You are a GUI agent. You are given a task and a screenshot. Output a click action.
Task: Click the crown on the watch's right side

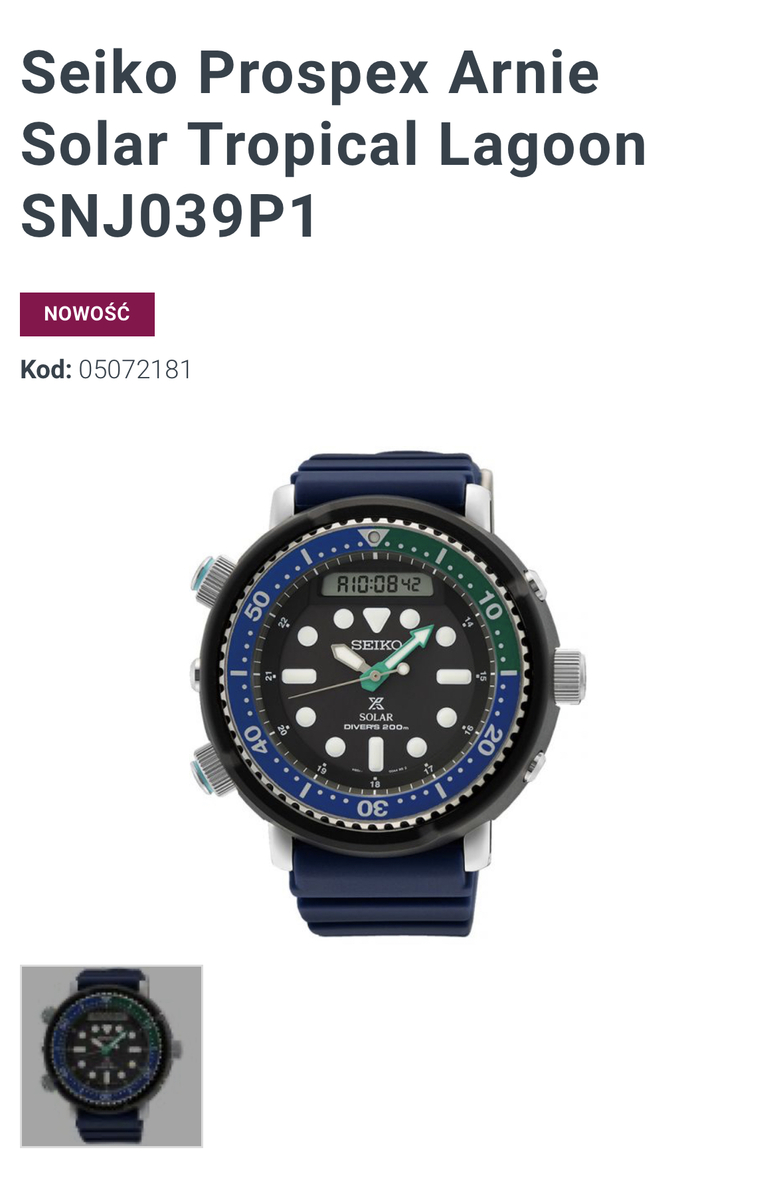[x=569, y=676]
